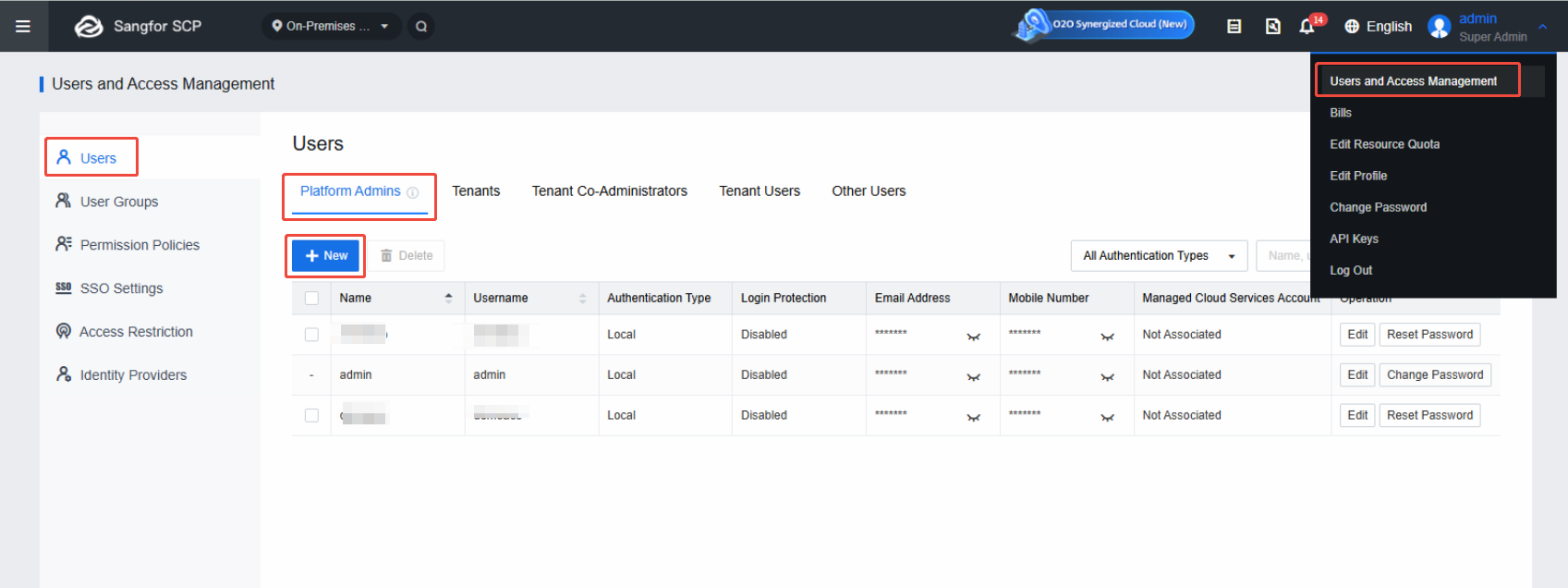Open the task list icon in header
This screenshot has height=588, width=1568.
tap(1234, 26)
